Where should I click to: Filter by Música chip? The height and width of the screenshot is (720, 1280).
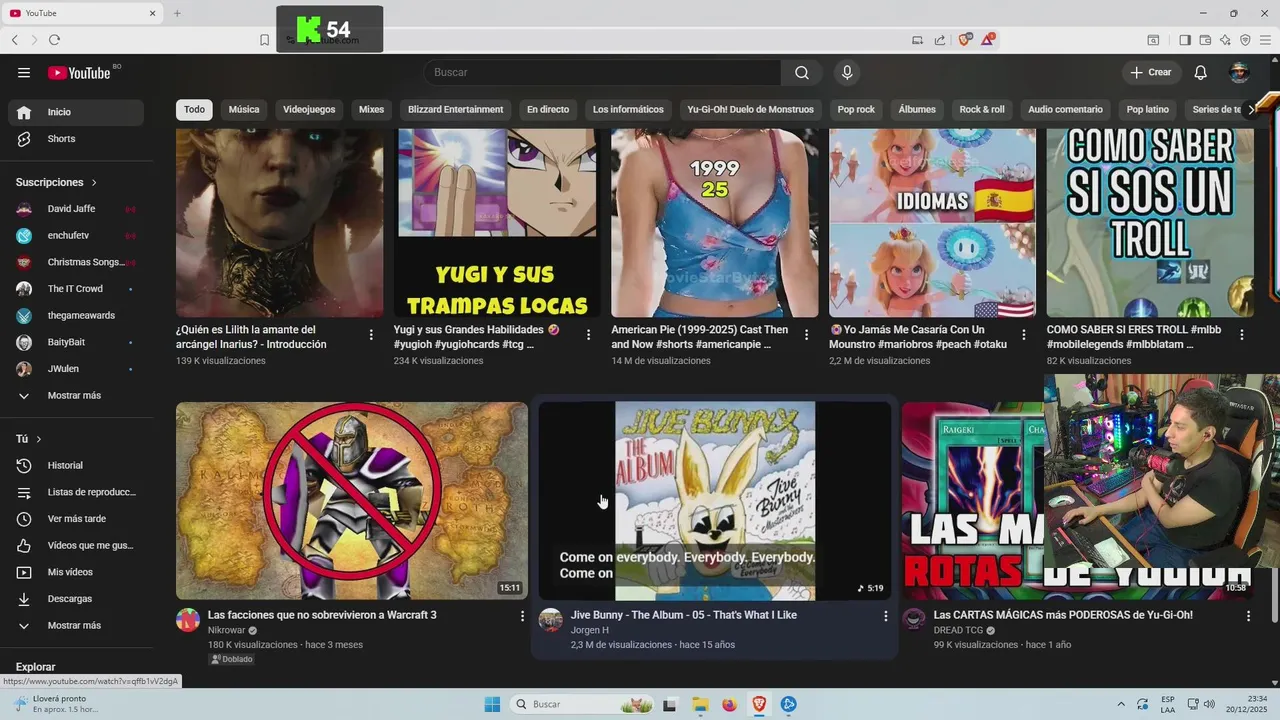(244, 110)
